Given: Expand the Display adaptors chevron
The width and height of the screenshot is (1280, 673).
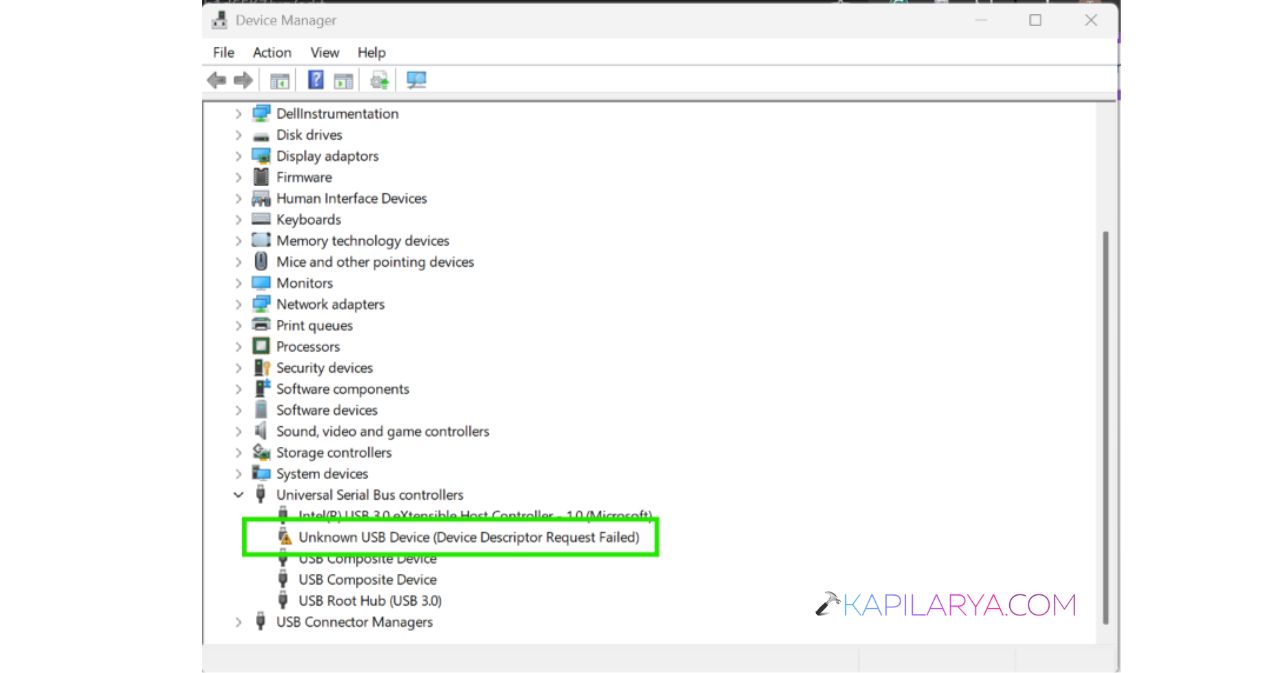Looking at the screenshot, I should click(238, 156).
